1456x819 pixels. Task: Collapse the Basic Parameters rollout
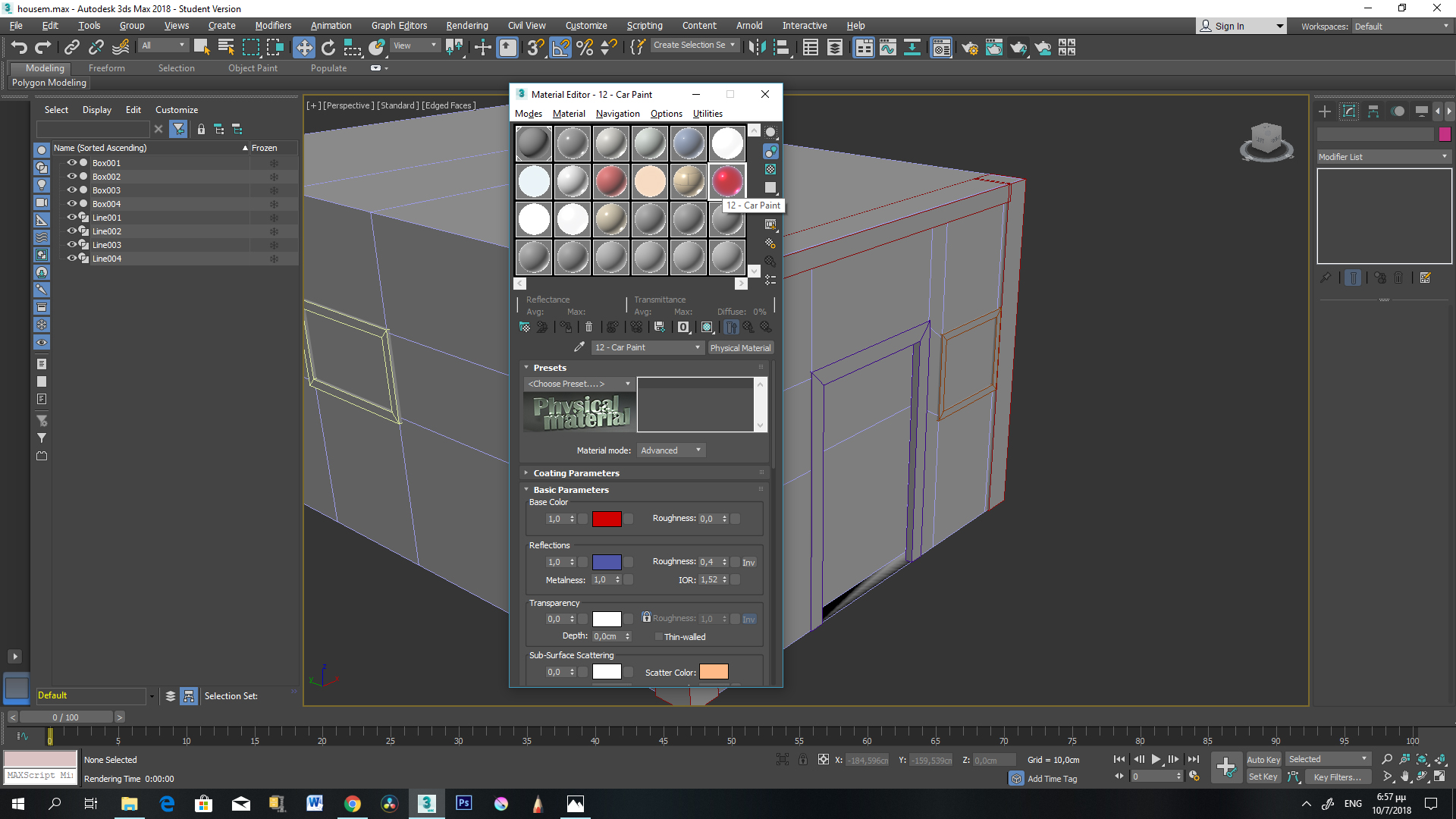click(570, 490)
